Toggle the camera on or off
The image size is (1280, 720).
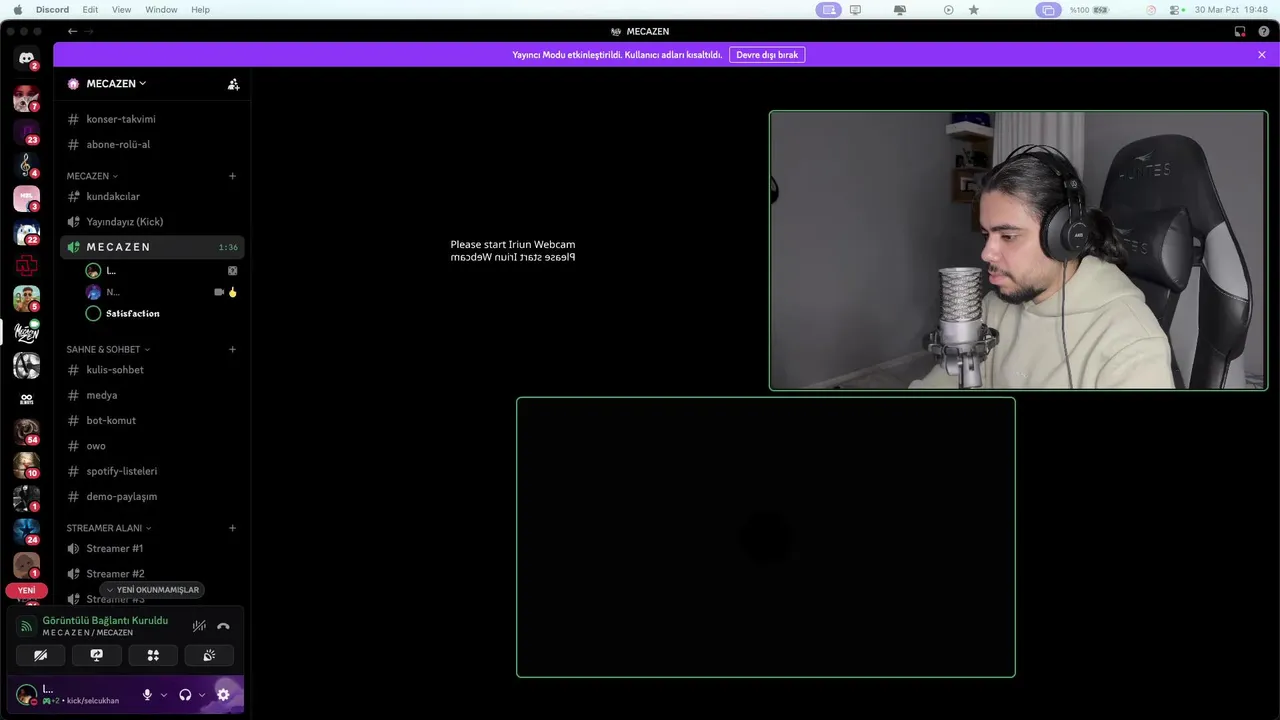click(41, 655)
